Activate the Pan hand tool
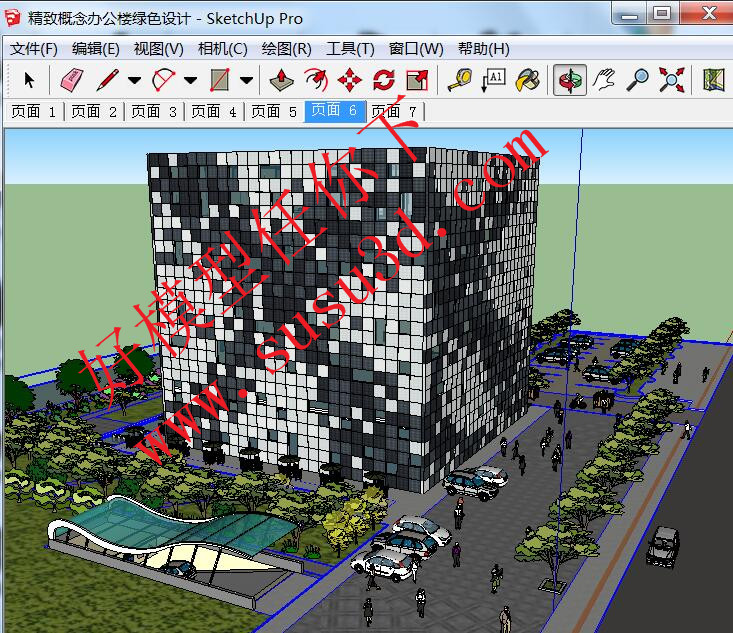 [604, 80]
